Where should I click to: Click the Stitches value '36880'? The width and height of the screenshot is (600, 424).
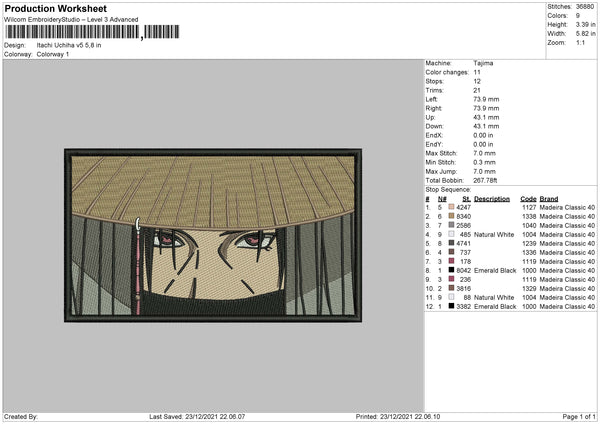(585, 7)
